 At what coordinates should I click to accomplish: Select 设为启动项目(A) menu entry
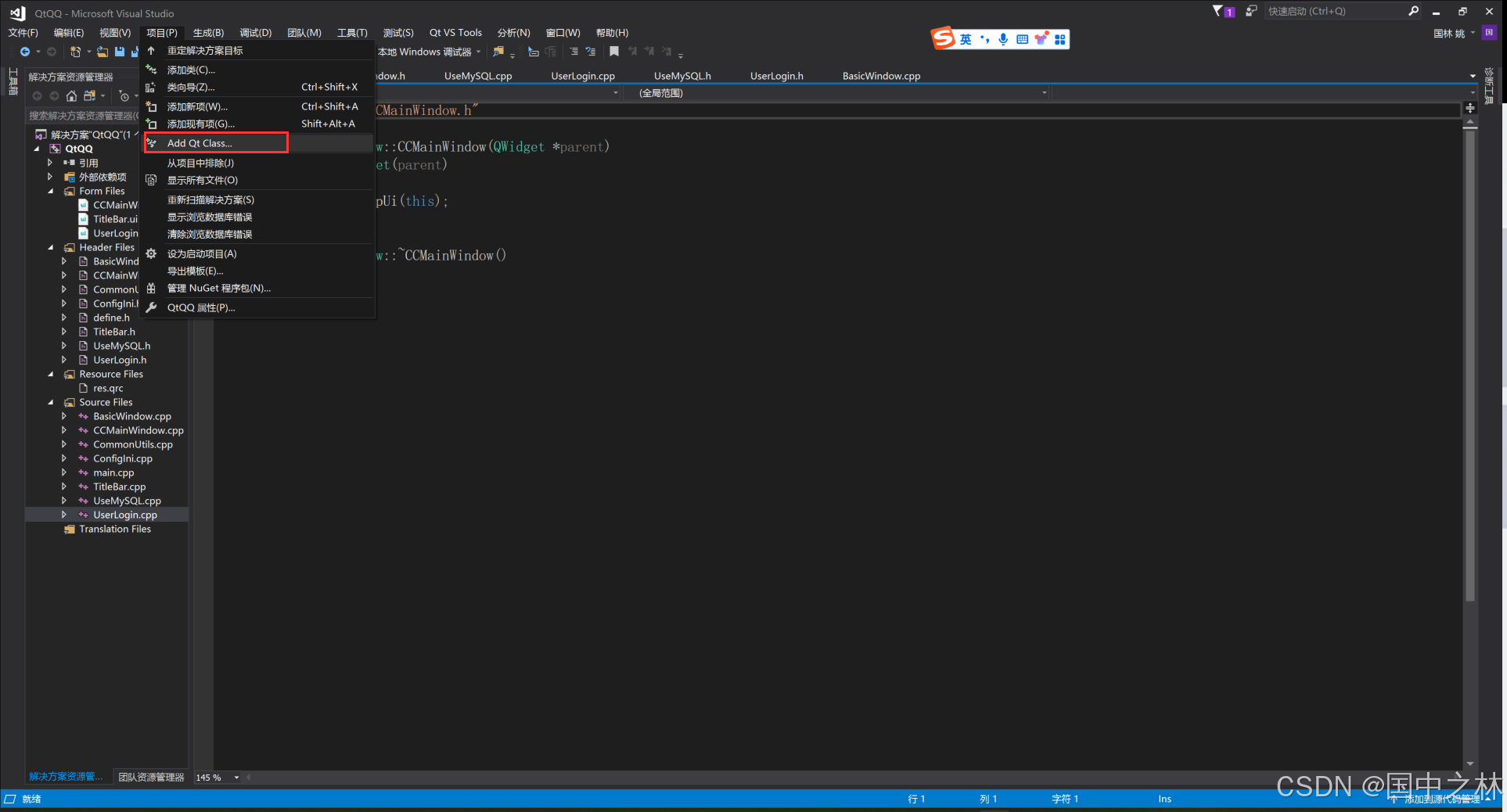(258, 253)
